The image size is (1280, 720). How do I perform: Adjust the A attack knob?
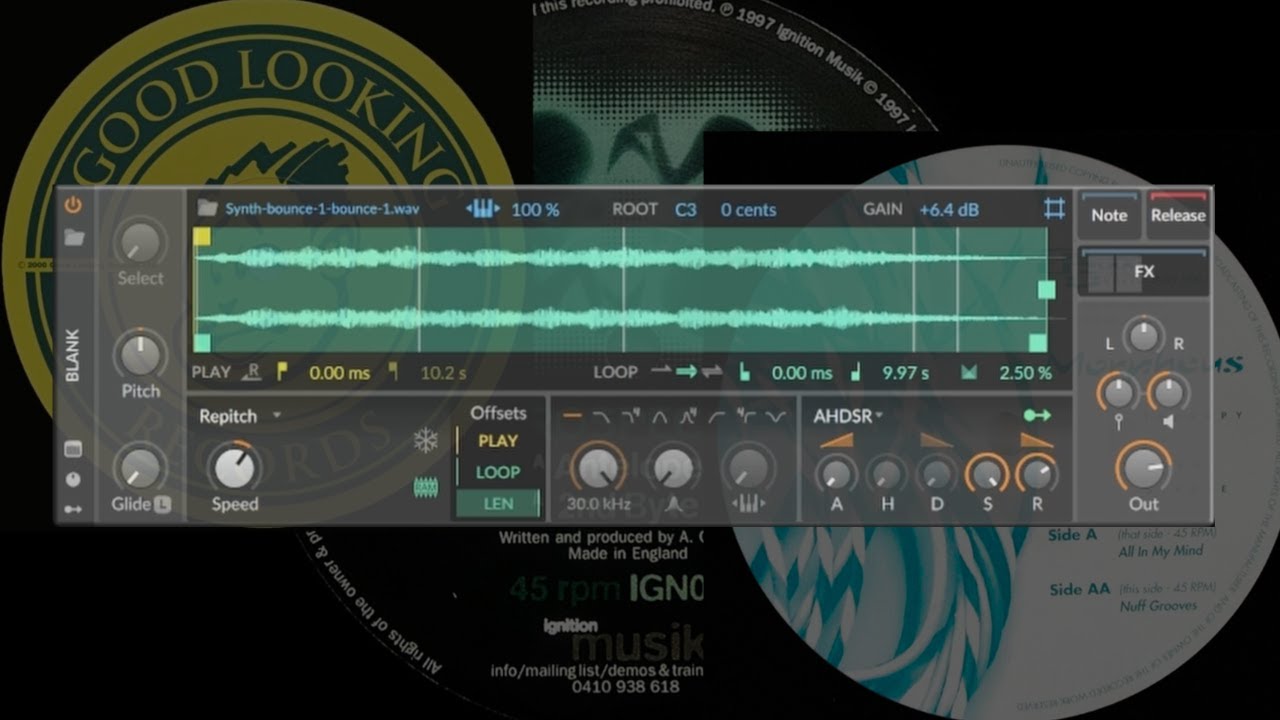[x=837, y=473]
